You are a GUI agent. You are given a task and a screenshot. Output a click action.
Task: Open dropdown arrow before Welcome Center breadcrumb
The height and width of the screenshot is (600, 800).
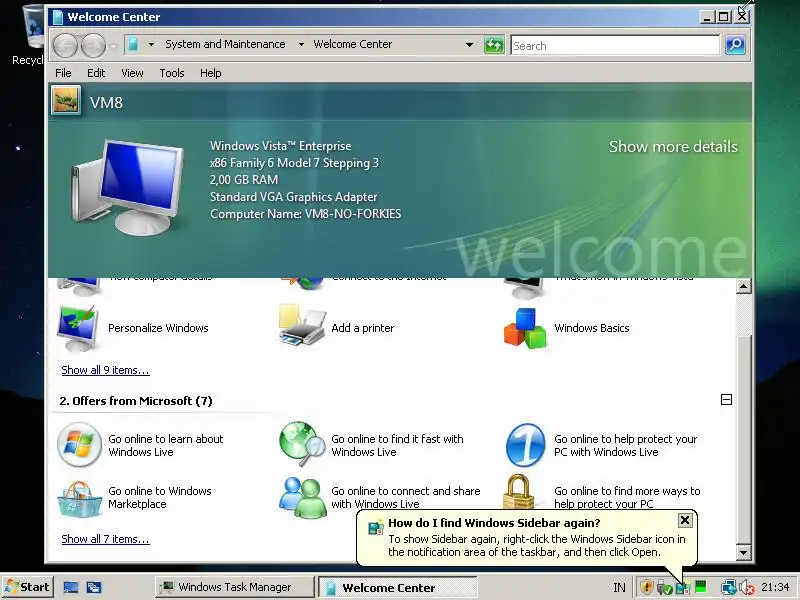[301, 44]
